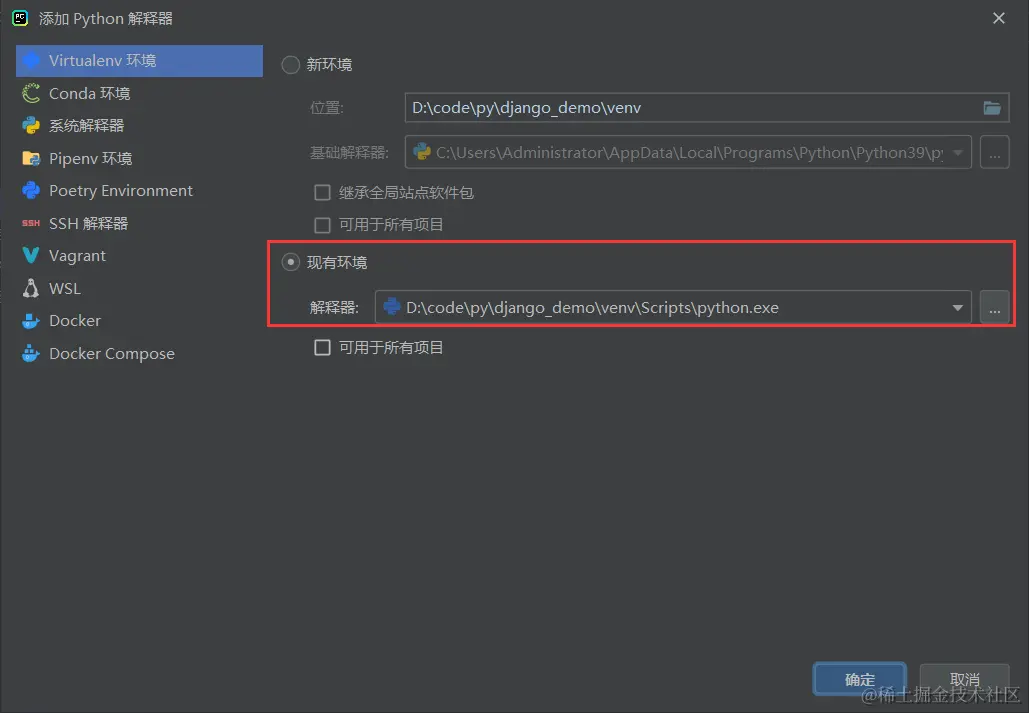Choose Pipenv 环境 entry
Image resolution: width=1029 pixels, height=713 pixels.
[x=139, y=158]
